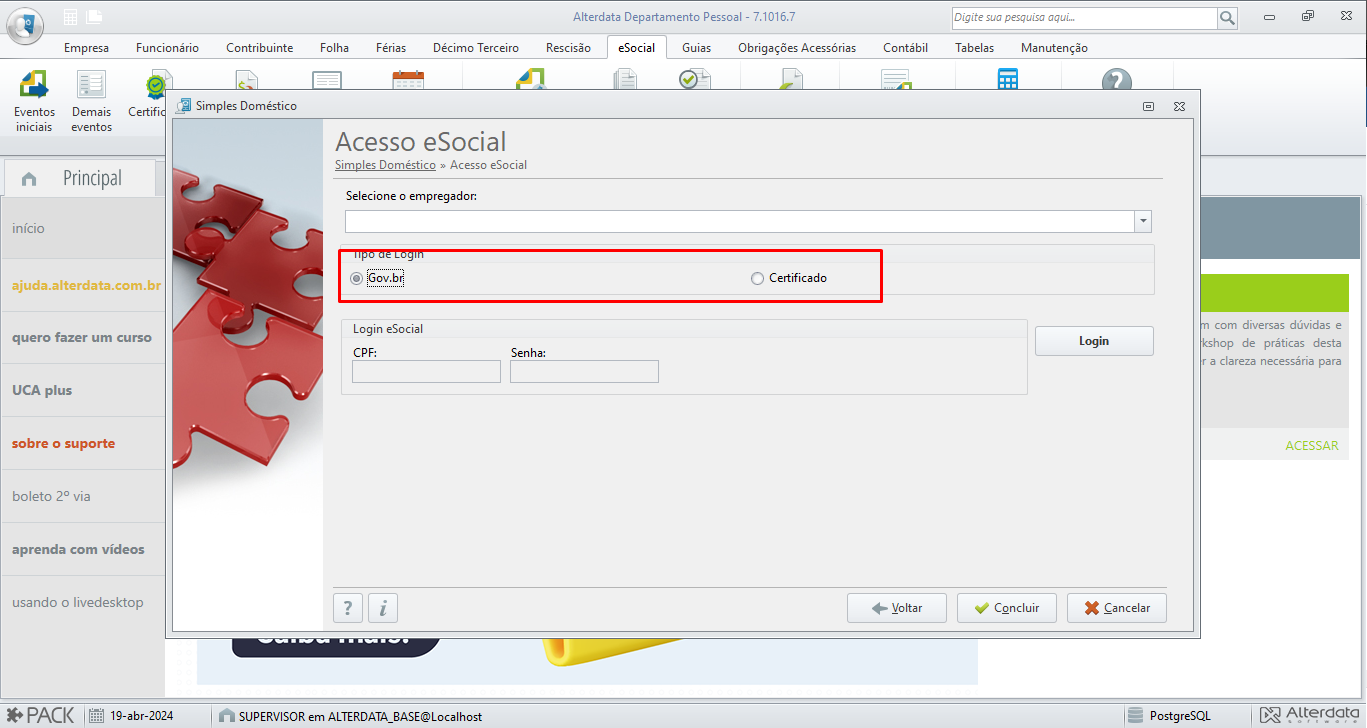Image resolution: width=1367 pixels, height=728 pixels.
Task: Open the Guias tab
Action: tap(696, 48)
